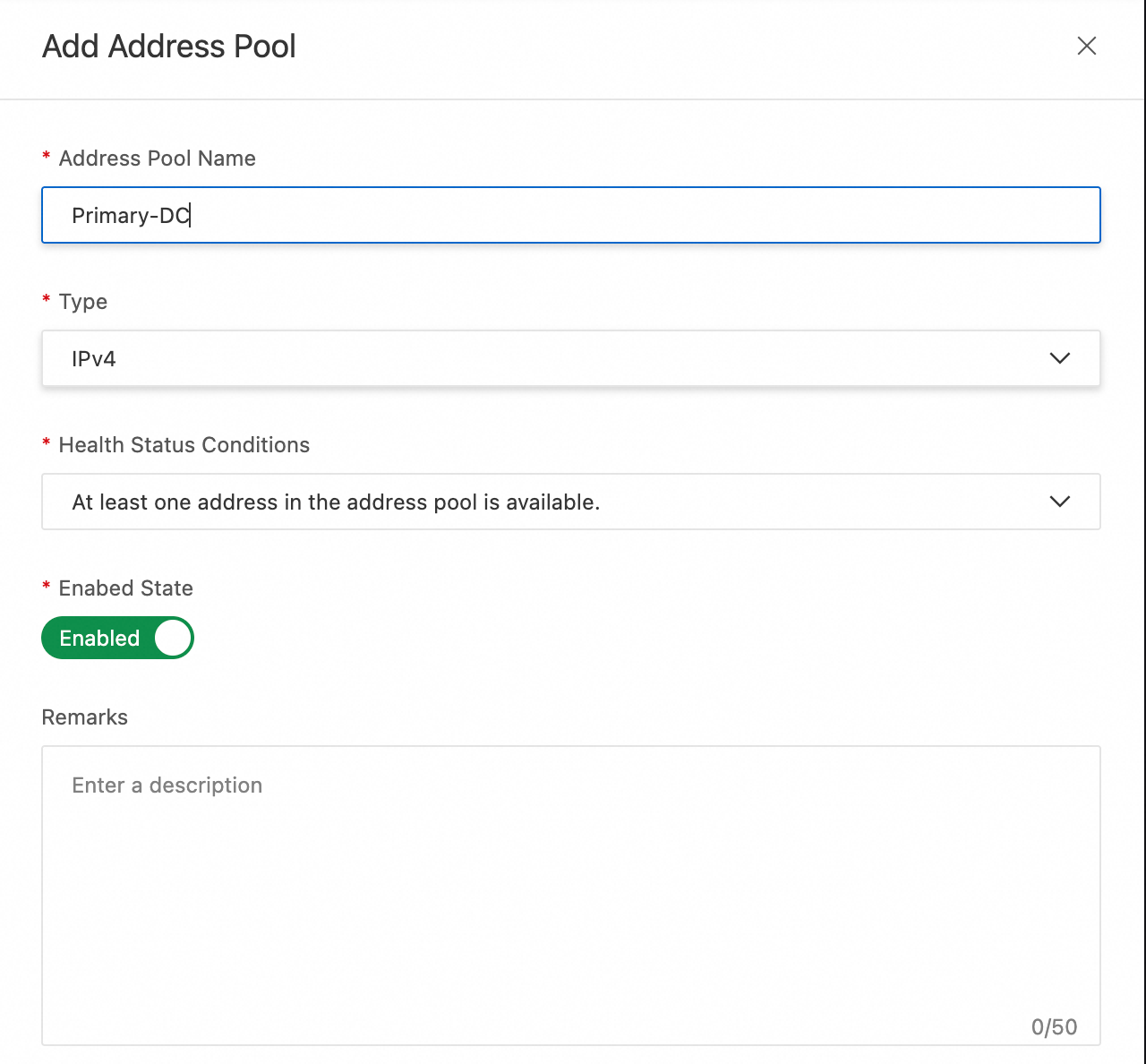The height and width of the screenshot is (1064, 1146).
Task: Click the 'Remarks' label
Action: click(85, 717)
